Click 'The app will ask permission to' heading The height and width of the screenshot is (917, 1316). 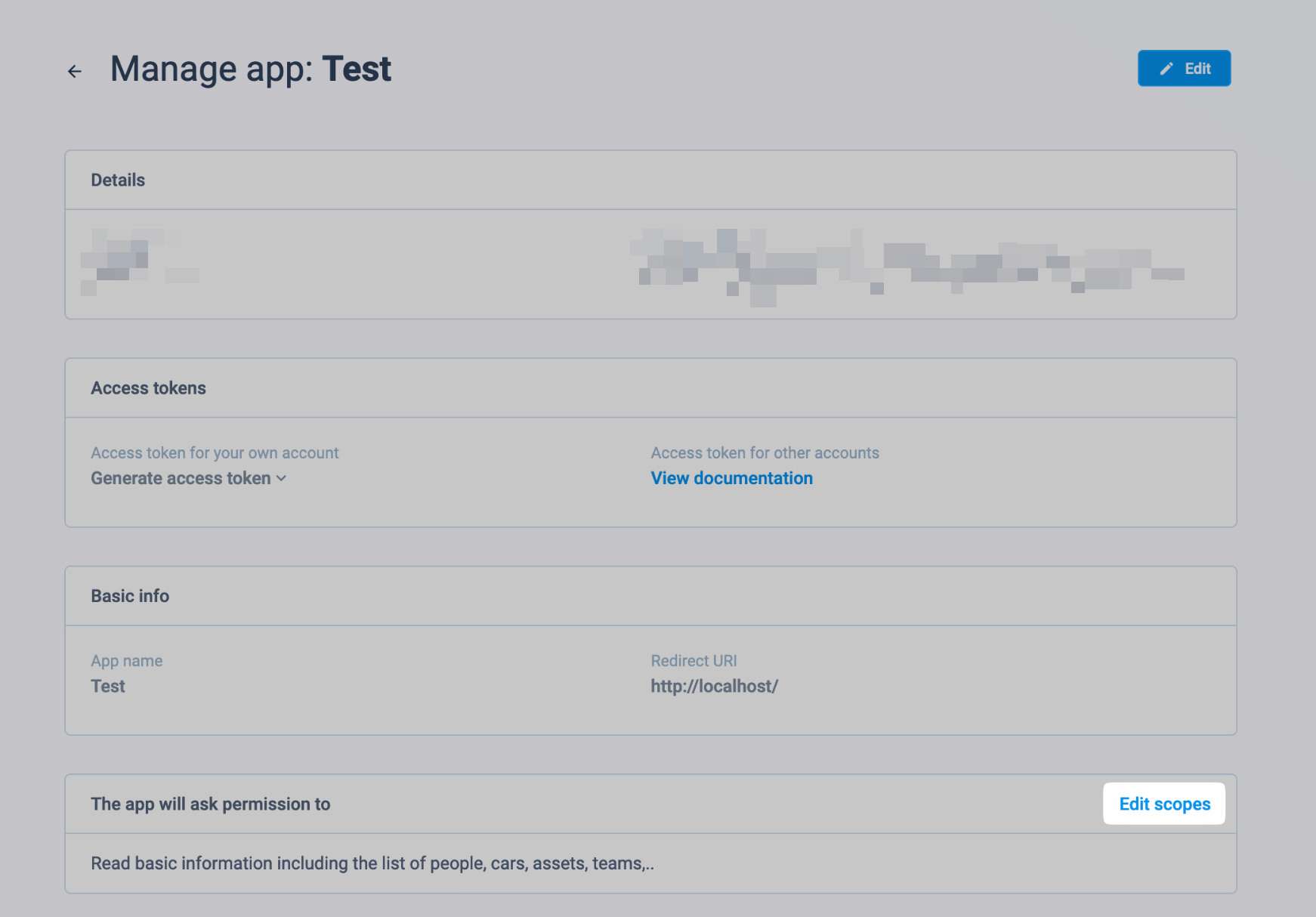(210, 804)
